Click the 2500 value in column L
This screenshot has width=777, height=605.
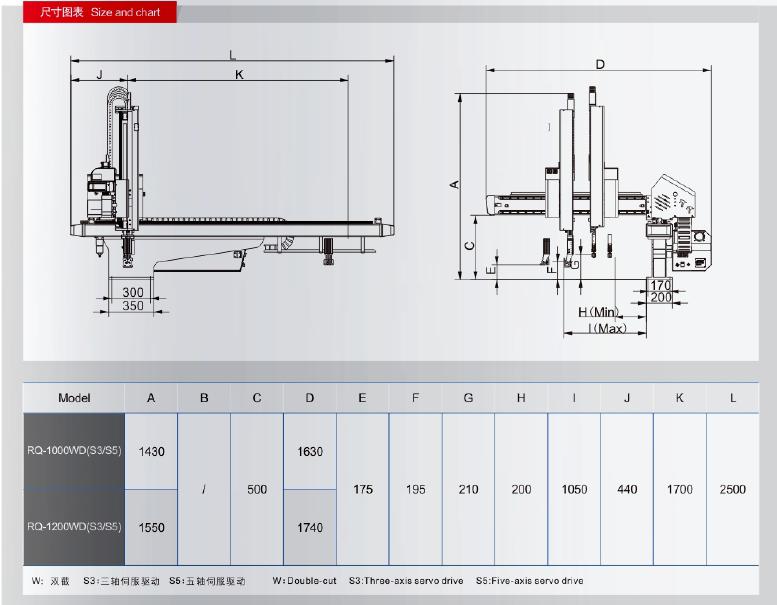pos(732,489)
